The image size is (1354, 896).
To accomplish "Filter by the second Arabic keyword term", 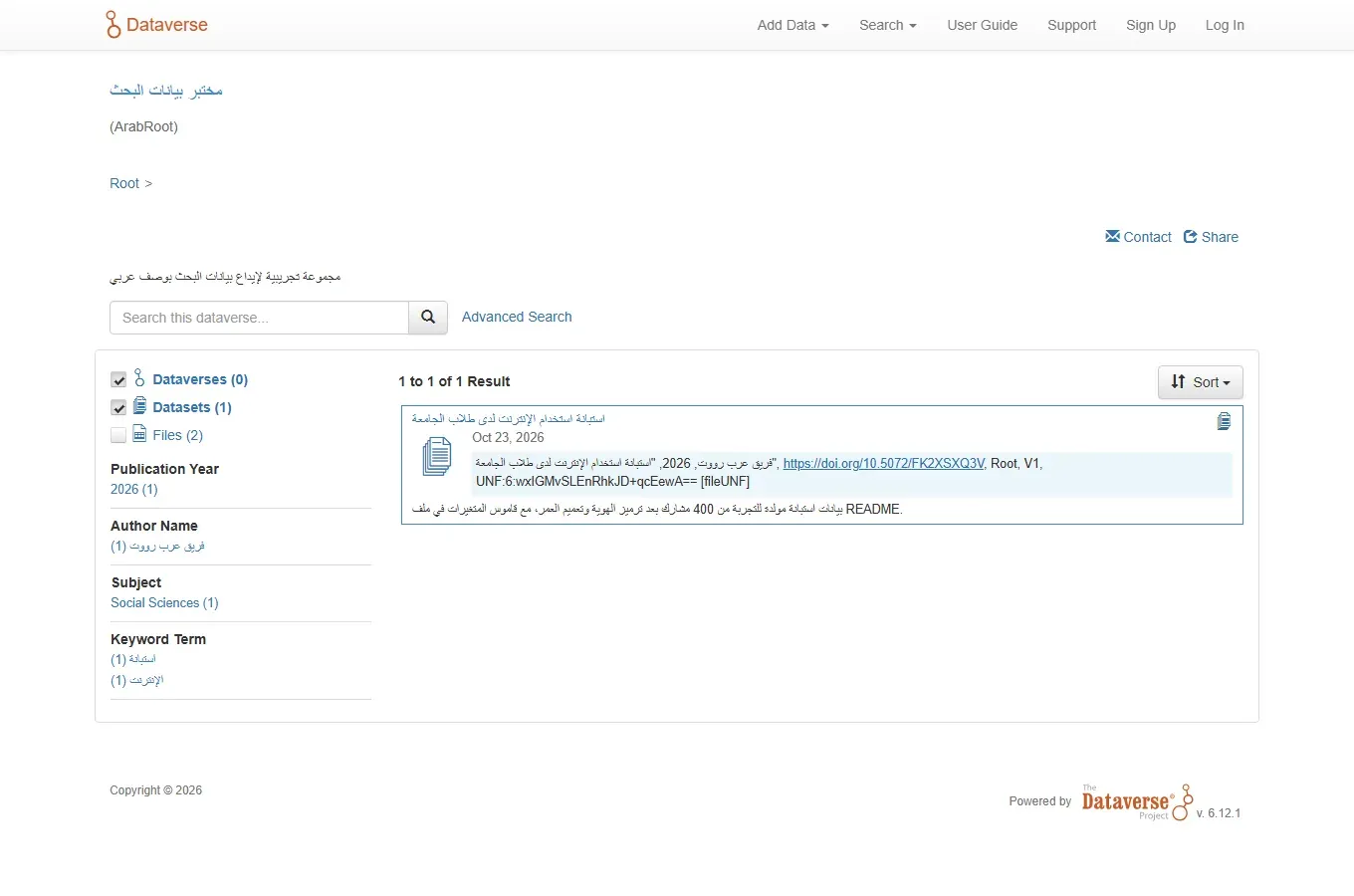I will (137, 680).
